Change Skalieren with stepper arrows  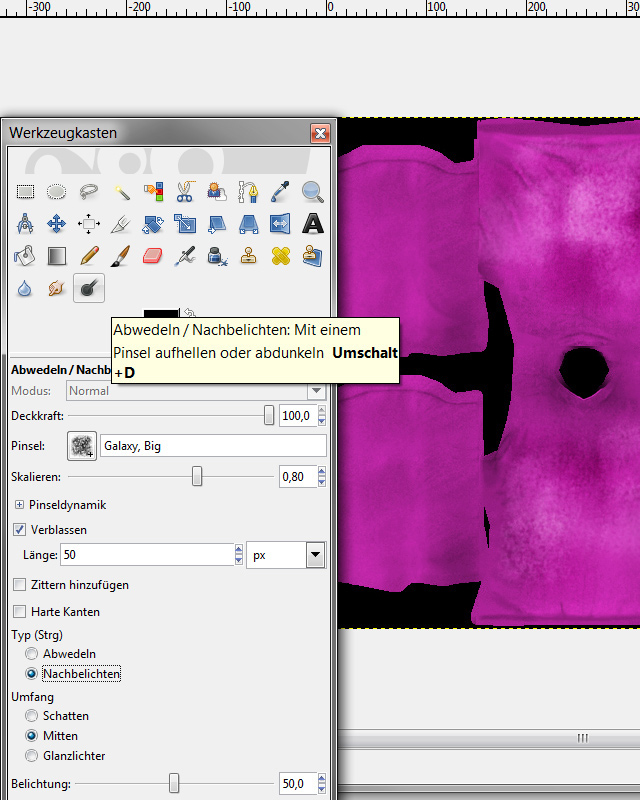coord(322,477)
